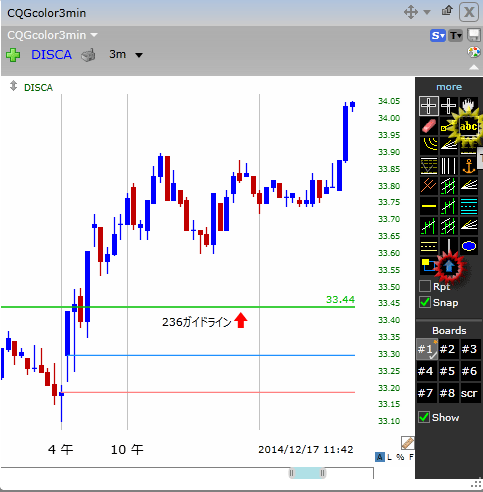
Task: Click the printer icon next to DISCA
Action: click(x=88, y=55)
